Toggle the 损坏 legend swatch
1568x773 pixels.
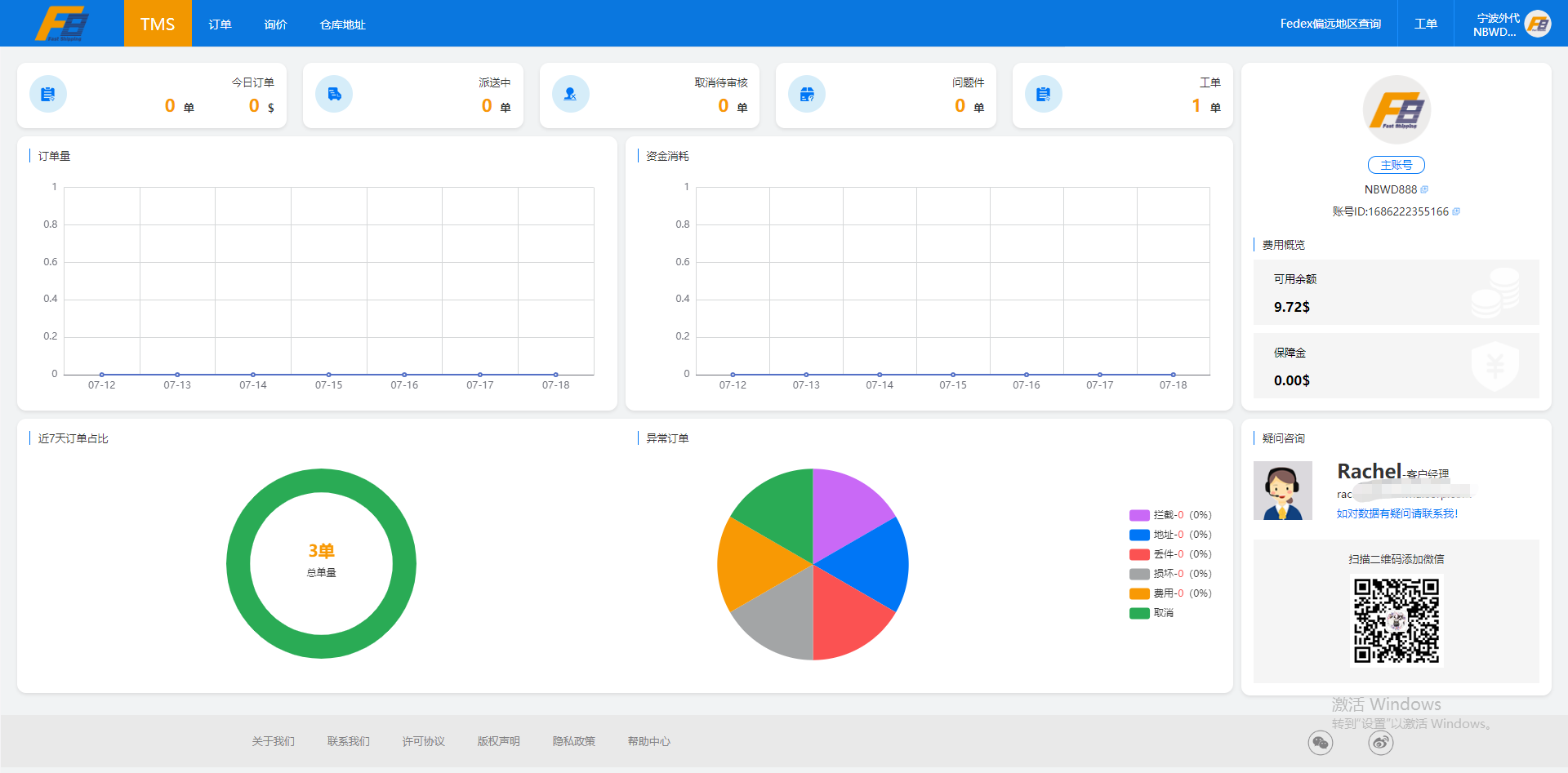pyautogui.click(x=1139, y=574)
